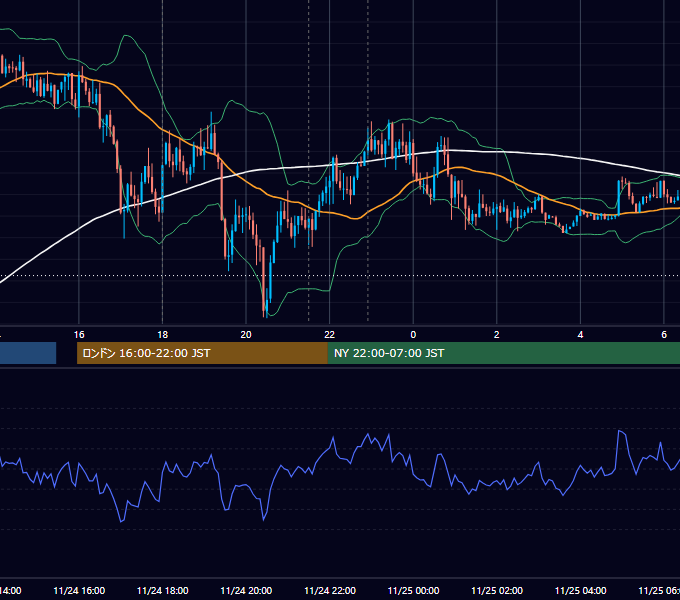
Task: Click the 4 hour label on chart axis
Action: point(580,335)
